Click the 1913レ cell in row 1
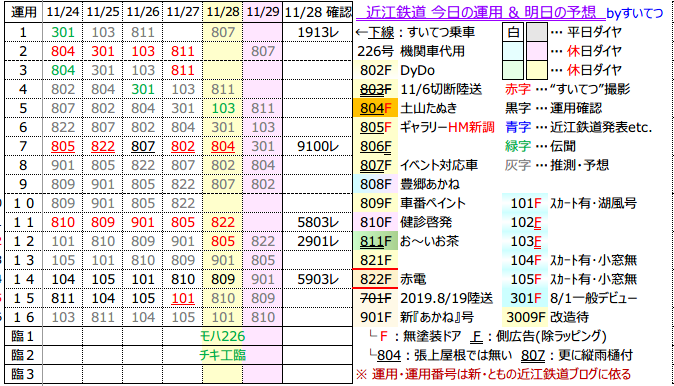The width and height of the screenshot is (674, 386). [x=318, y=32]
